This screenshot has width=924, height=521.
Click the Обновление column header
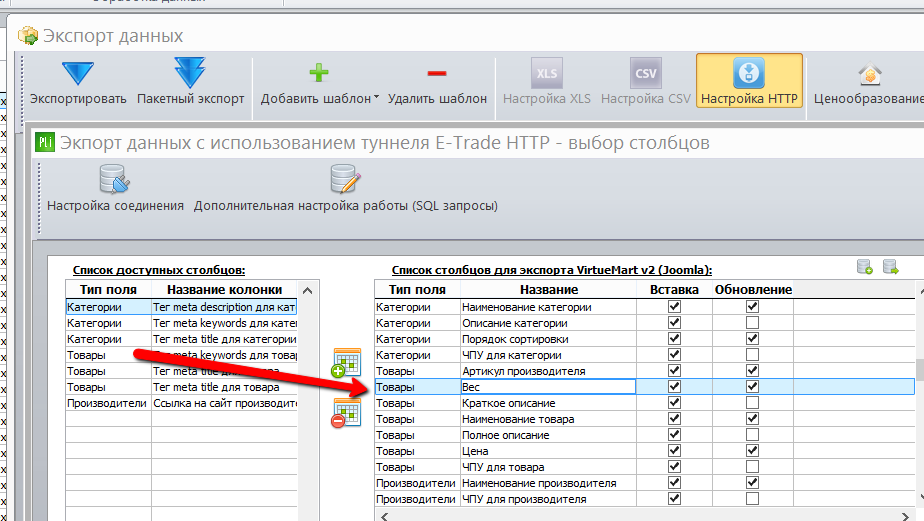coord(753,289)
